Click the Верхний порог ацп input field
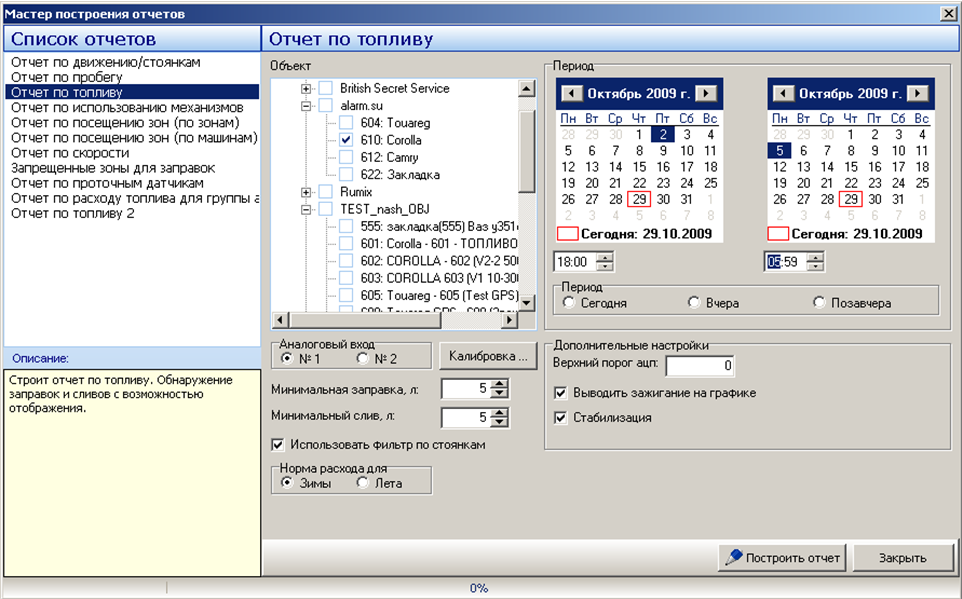962x599 pixels. click(699, 366)
